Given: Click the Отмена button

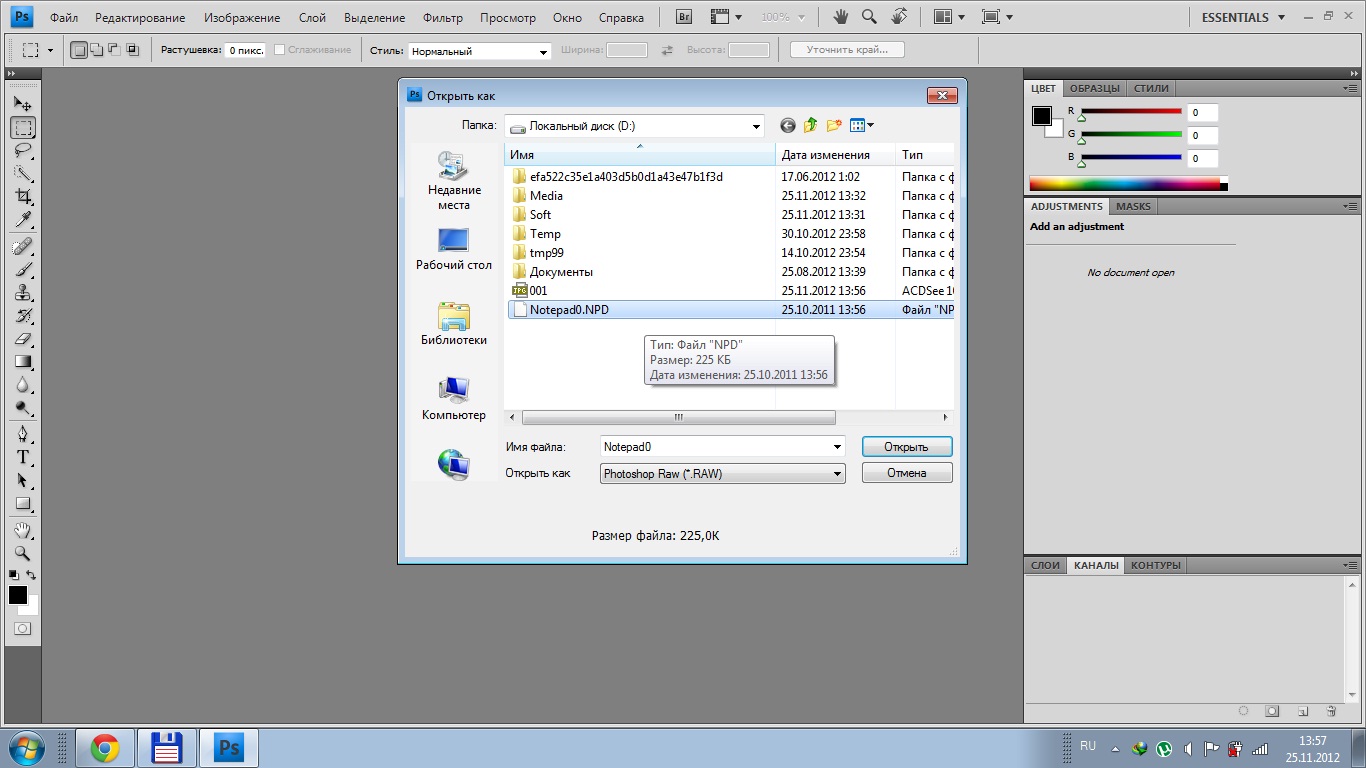Looking at the screenshot, I should (907, 473).
